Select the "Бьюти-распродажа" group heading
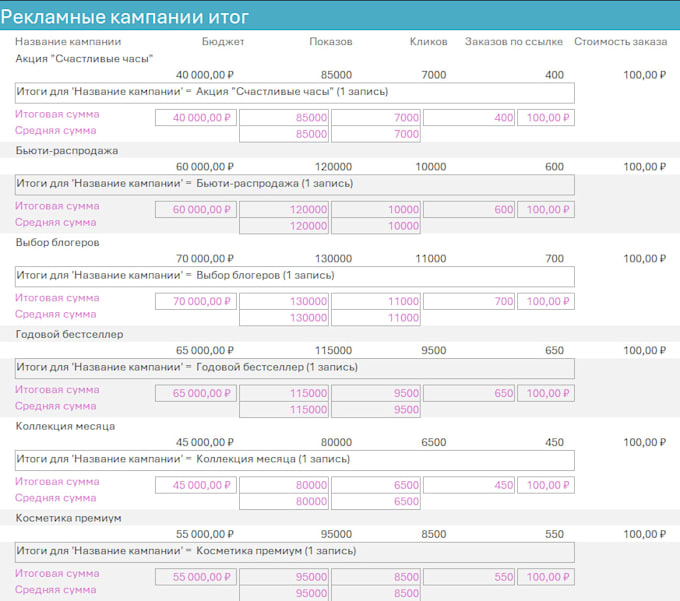This screenshot has height=601, width=680. [x=67, y=150]
